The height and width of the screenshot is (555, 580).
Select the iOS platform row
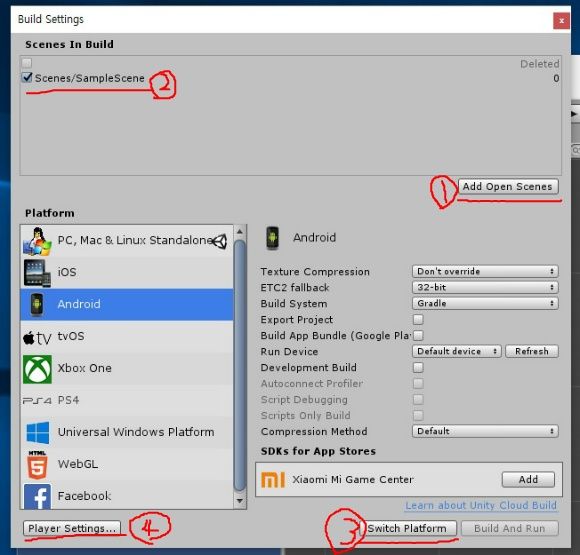[127, 273]
